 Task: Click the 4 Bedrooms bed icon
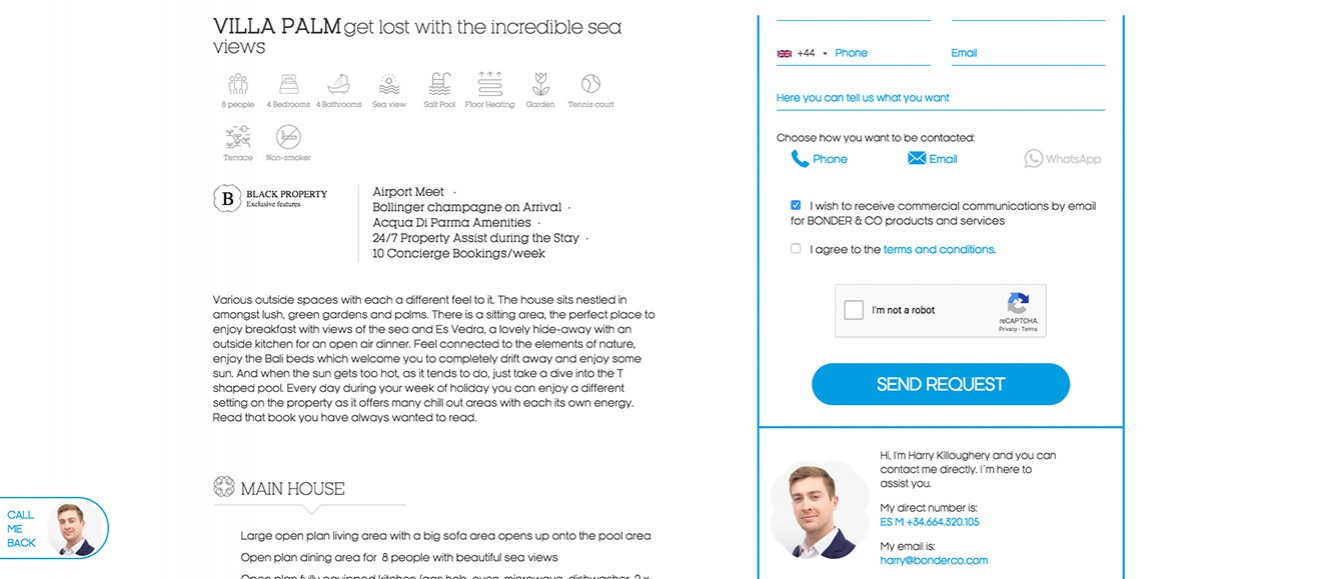(x=289, y=84)
